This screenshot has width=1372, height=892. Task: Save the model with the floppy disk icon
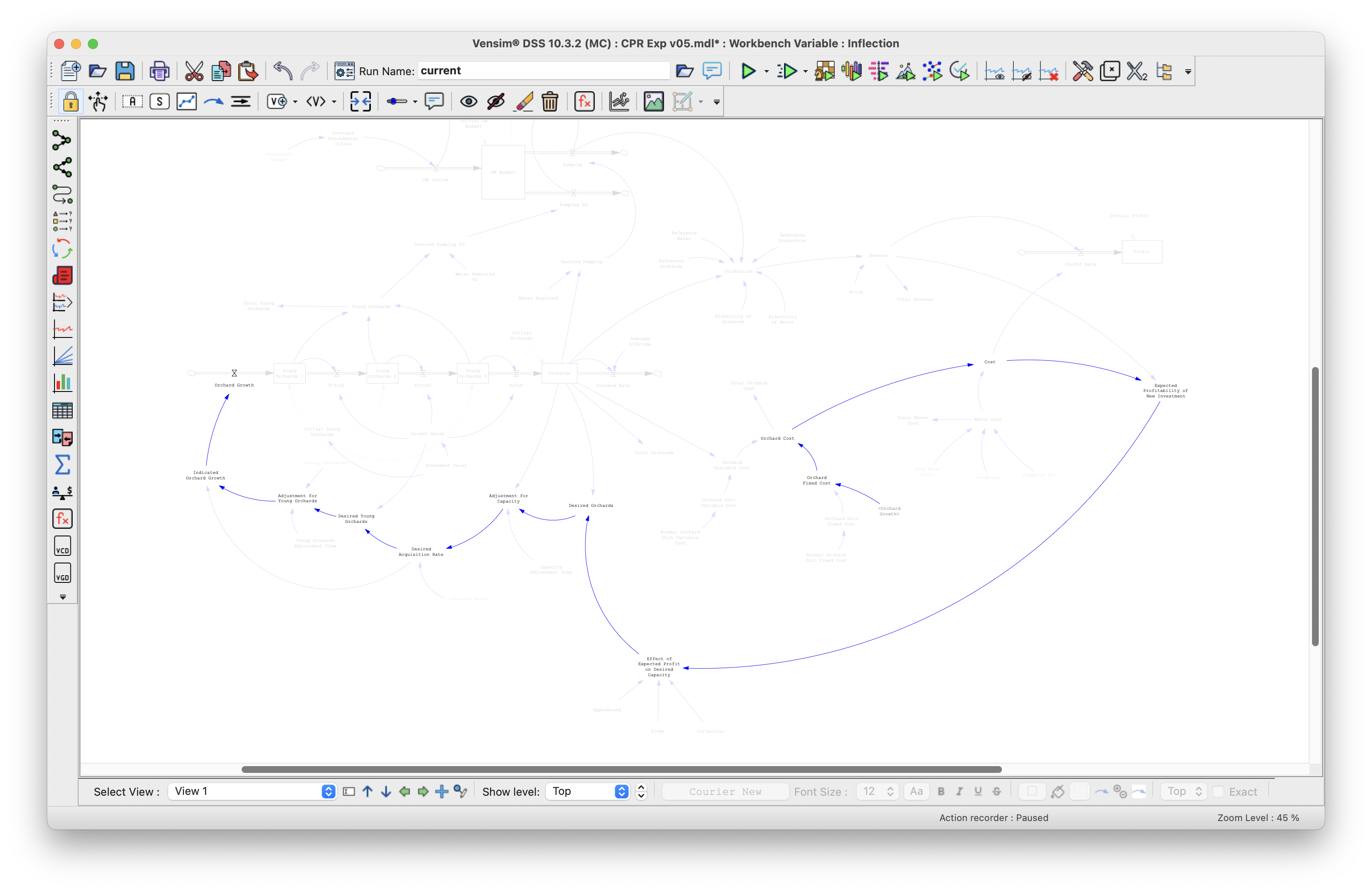(x=125, y=71)
